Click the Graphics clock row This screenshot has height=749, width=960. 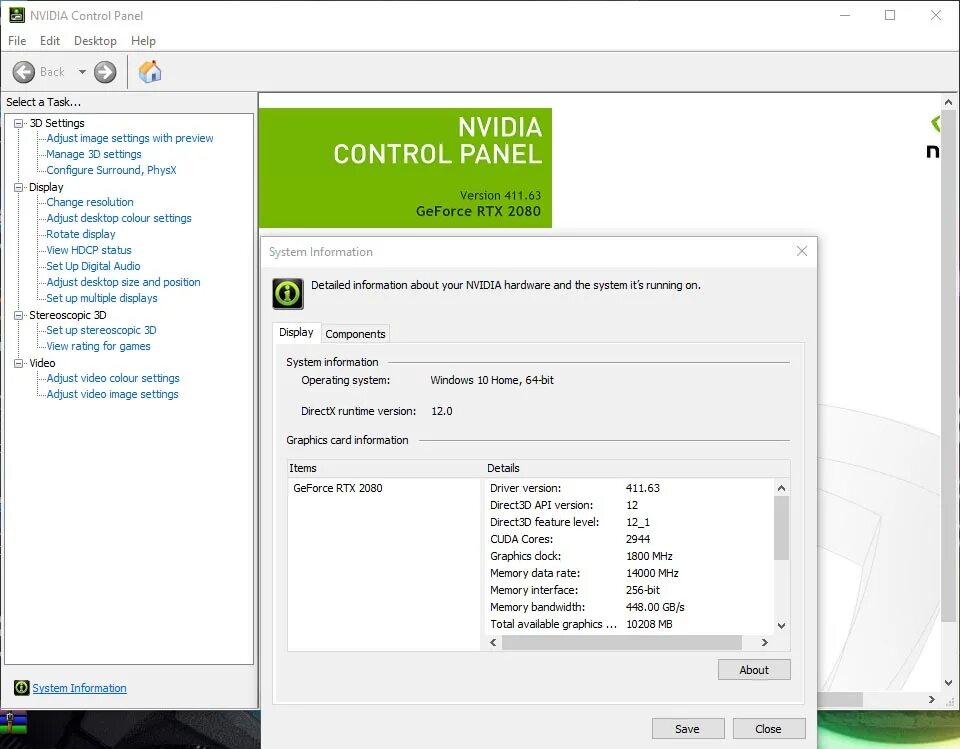coord(629,556)
